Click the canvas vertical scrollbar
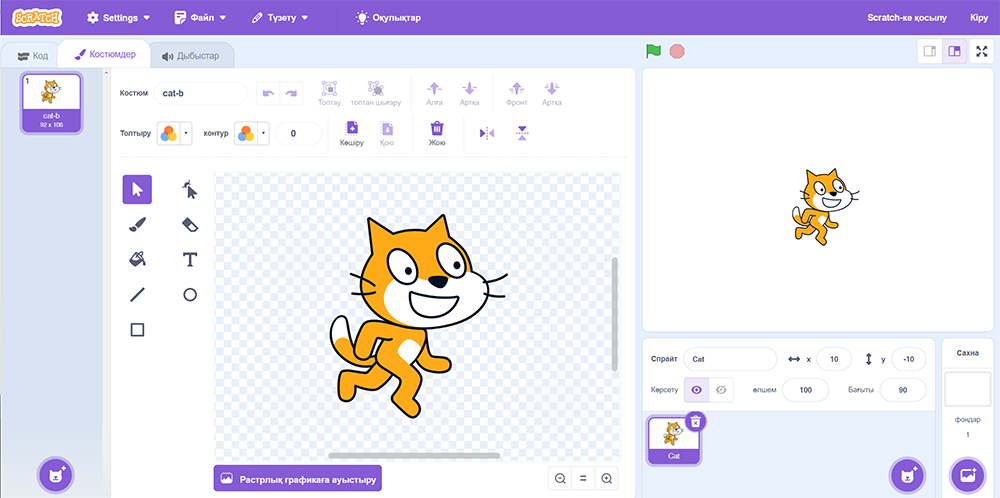The height and width of the screenshot is (498, 1000). (615, 314)
